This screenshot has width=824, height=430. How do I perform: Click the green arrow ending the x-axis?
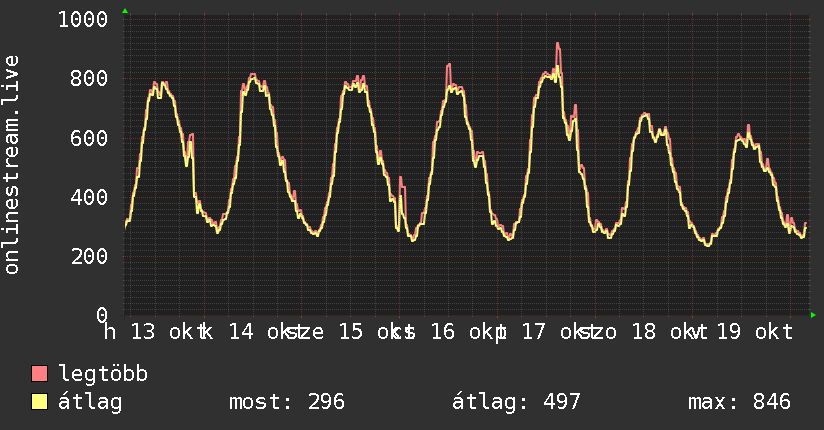(813, 315)
